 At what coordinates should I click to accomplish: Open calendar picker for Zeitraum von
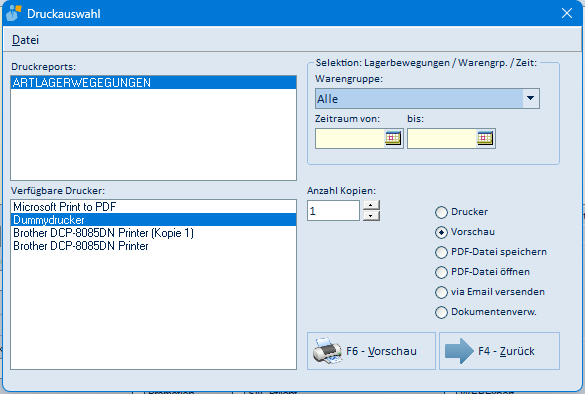[393, 138]
